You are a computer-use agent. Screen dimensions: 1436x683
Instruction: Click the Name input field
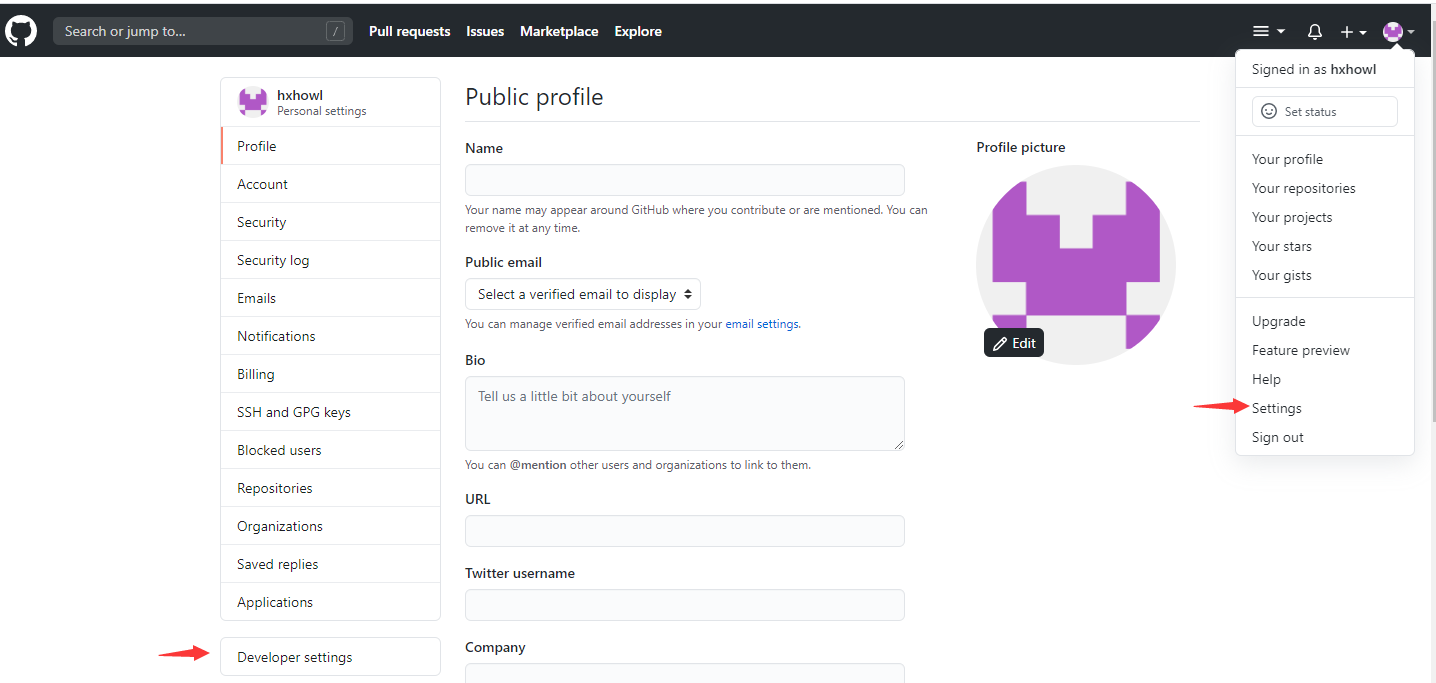(x=685, y=180)
